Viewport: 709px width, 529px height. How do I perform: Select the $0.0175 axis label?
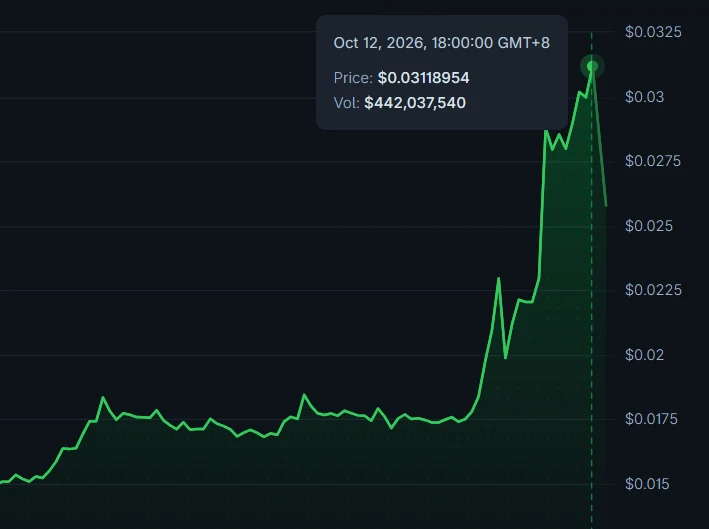click(x=651, y=419)
